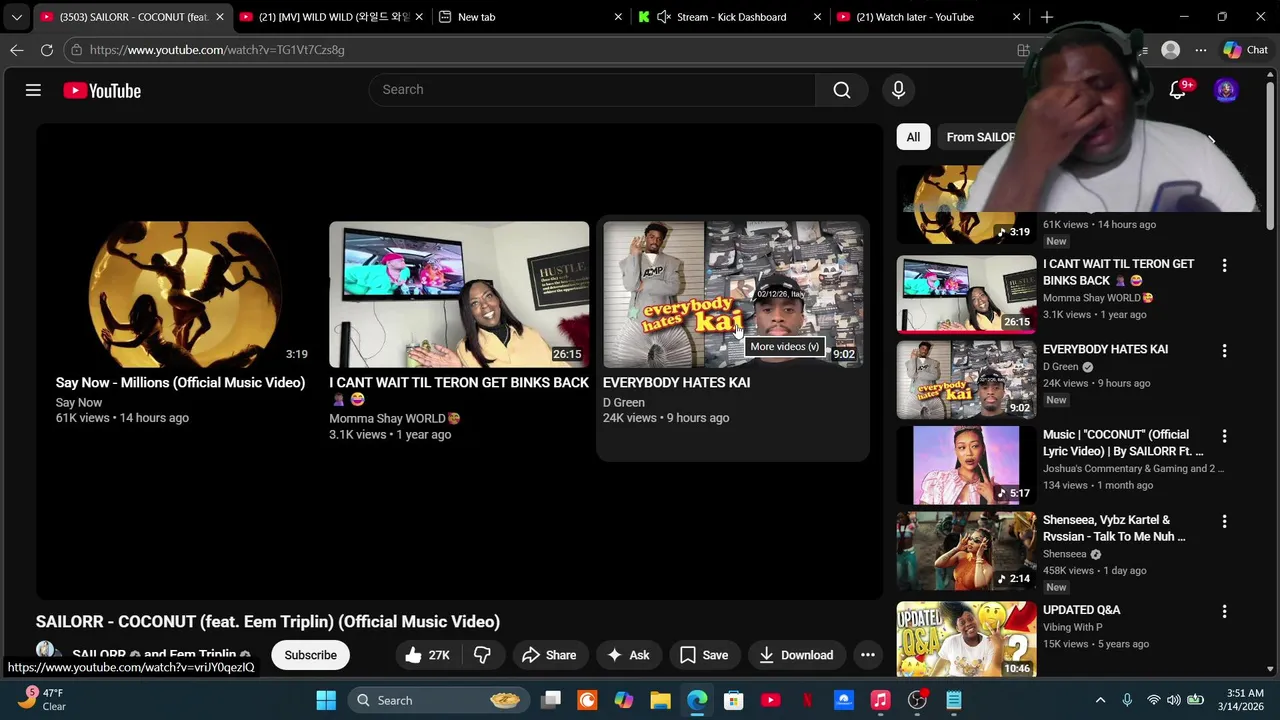The image size is (1280, 720).
Task: Open OBS Studio from the taskbar
Action: click(x=917, y=700)
